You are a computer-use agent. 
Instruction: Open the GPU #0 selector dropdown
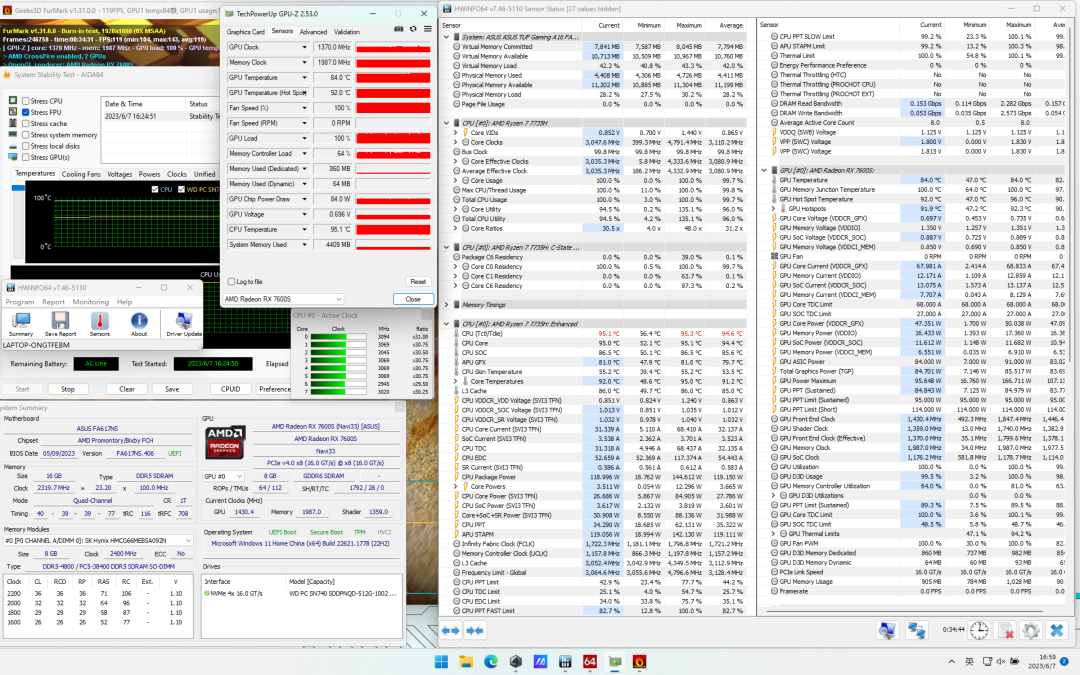[238, 476]
